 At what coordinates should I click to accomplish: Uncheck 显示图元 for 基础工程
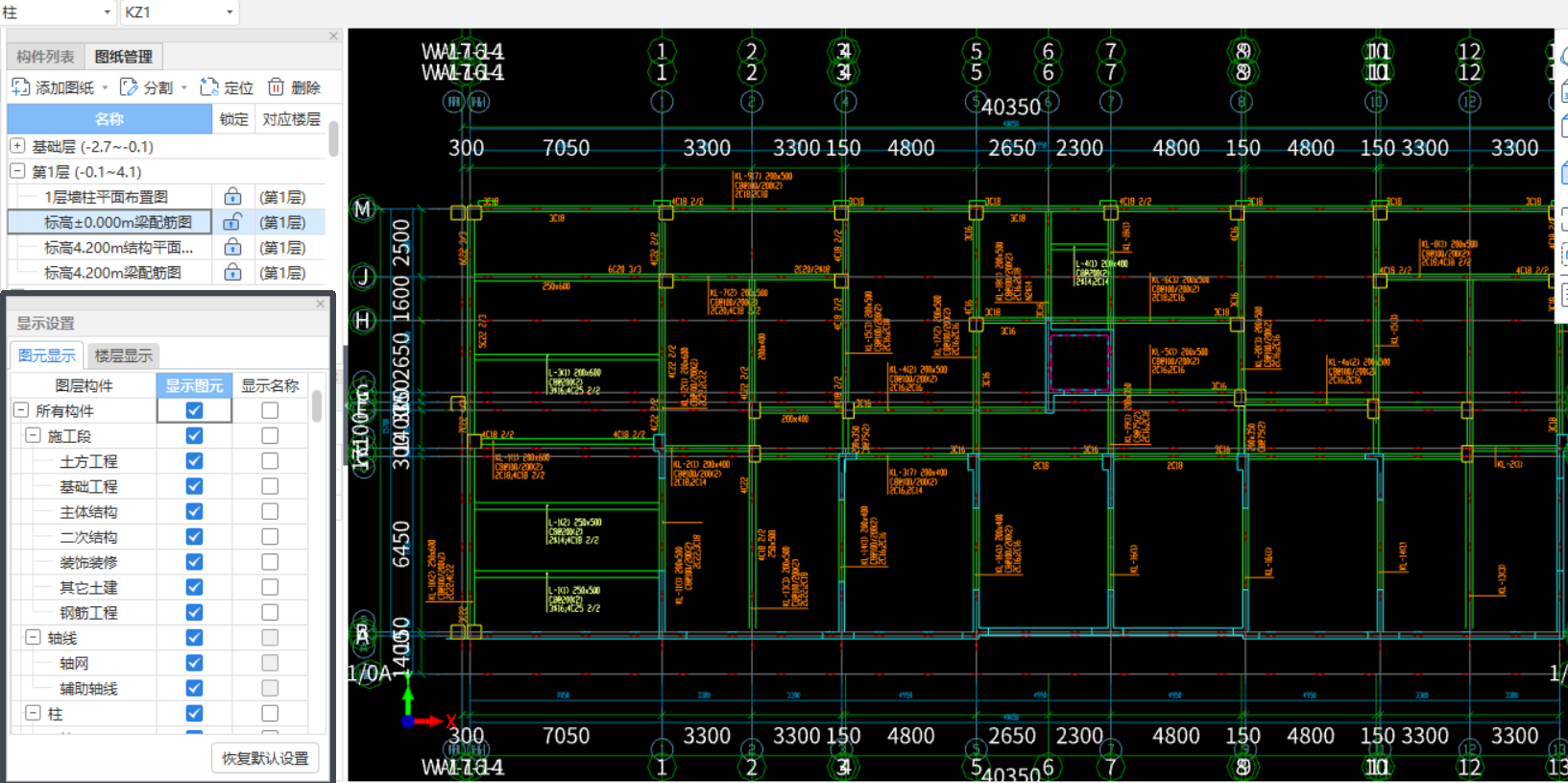point(194,486)
